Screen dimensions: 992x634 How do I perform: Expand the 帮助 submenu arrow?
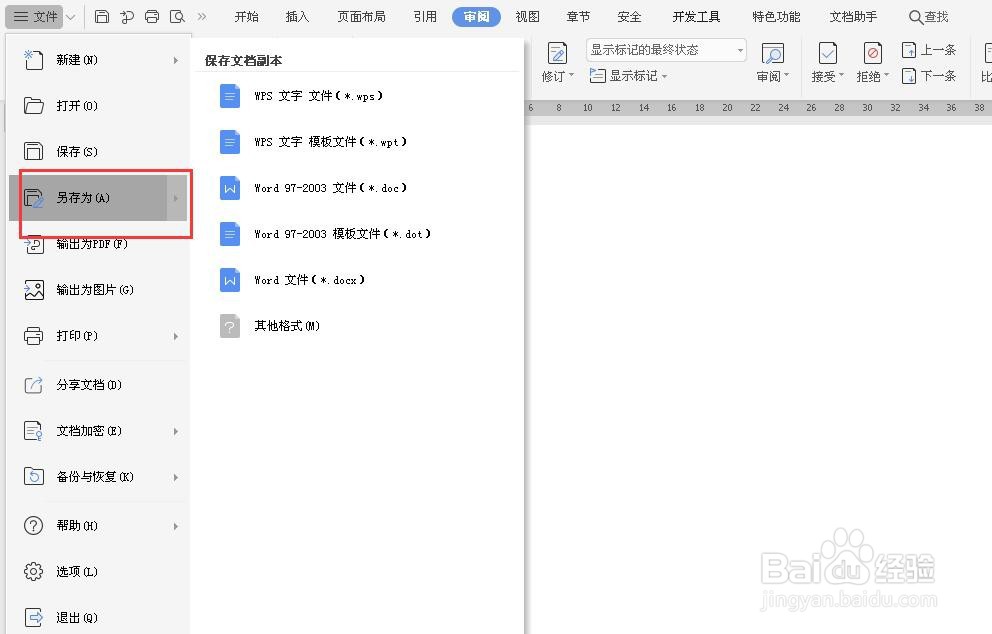[176, 526]
